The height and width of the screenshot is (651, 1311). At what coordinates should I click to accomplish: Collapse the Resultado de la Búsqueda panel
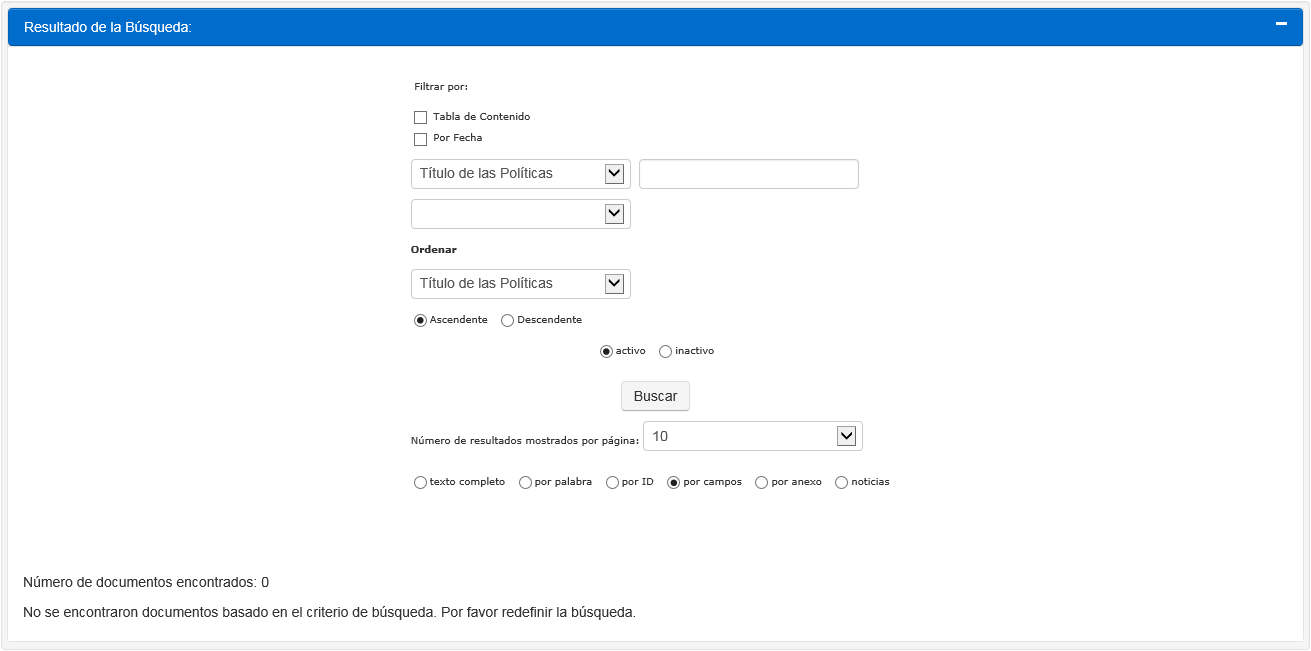click(x=1281, y=24)
